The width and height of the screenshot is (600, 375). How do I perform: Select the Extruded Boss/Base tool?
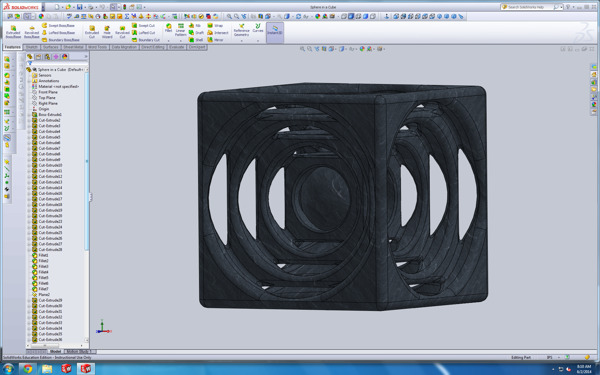coord(13,32)
